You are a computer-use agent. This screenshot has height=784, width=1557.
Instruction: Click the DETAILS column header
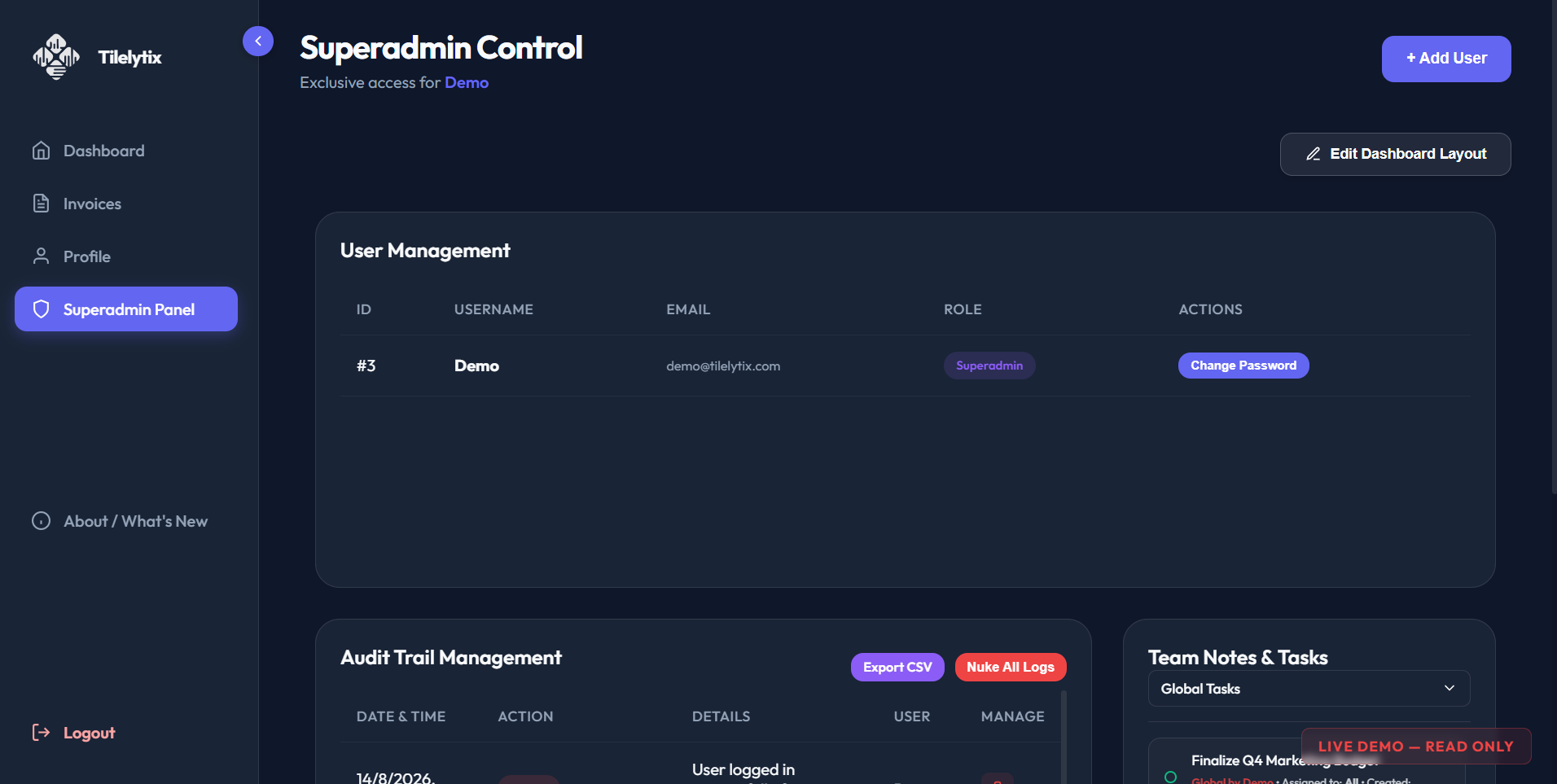pos(721,716)
